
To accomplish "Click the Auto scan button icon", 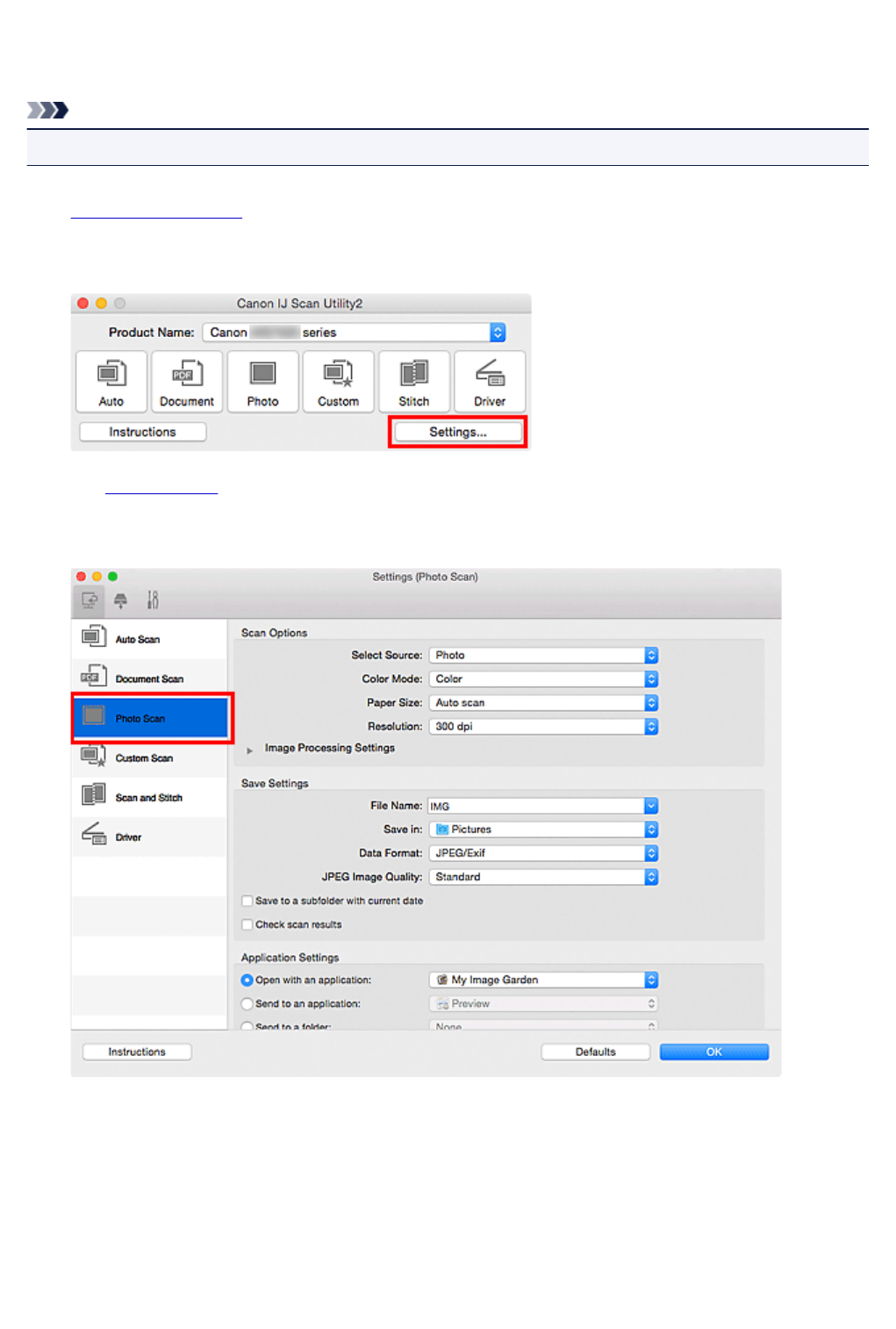I will (x=111, y=381).
